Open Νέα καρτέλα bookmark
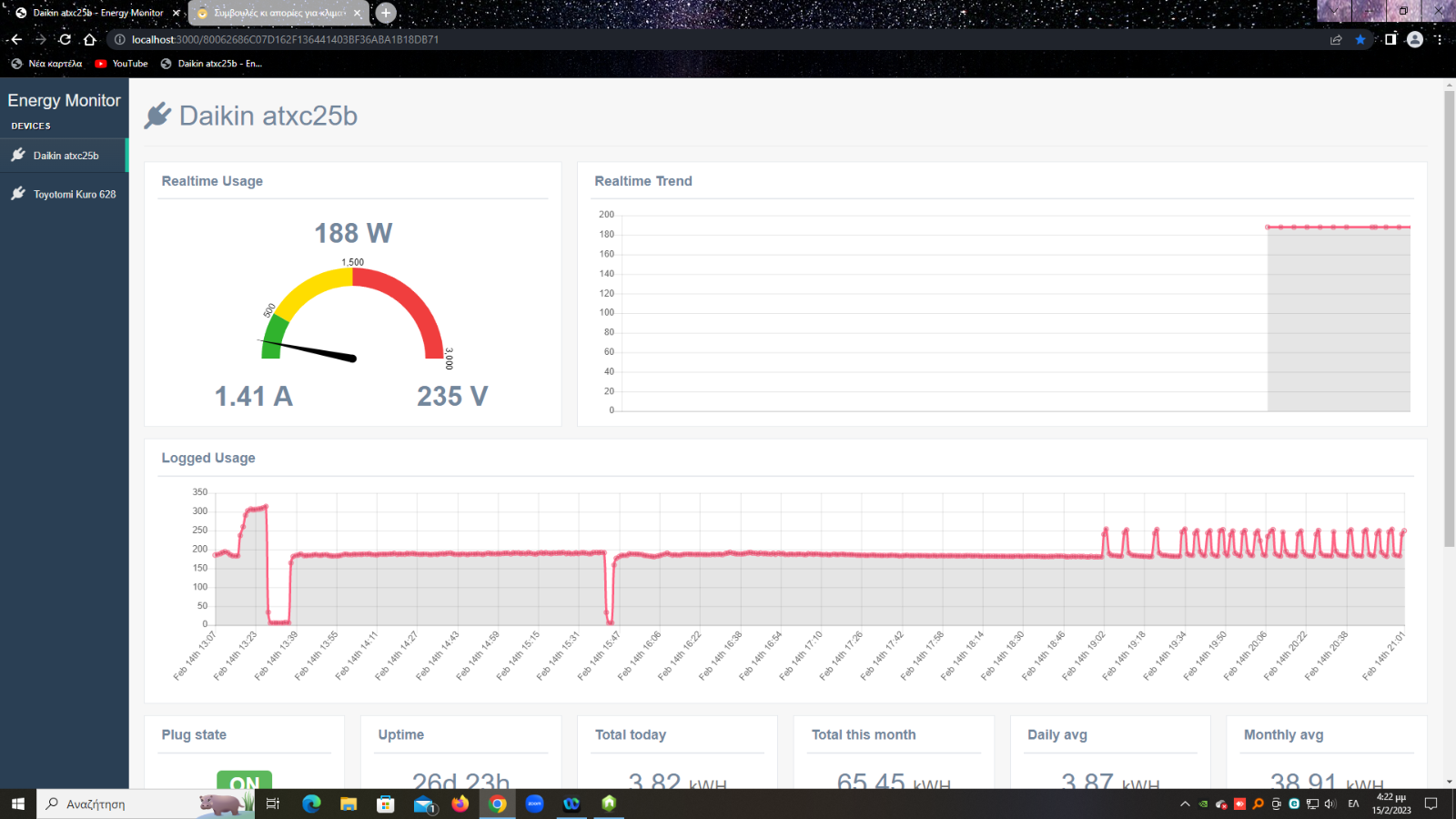This screenshot has height=819, width=1456. pos(46,64)
